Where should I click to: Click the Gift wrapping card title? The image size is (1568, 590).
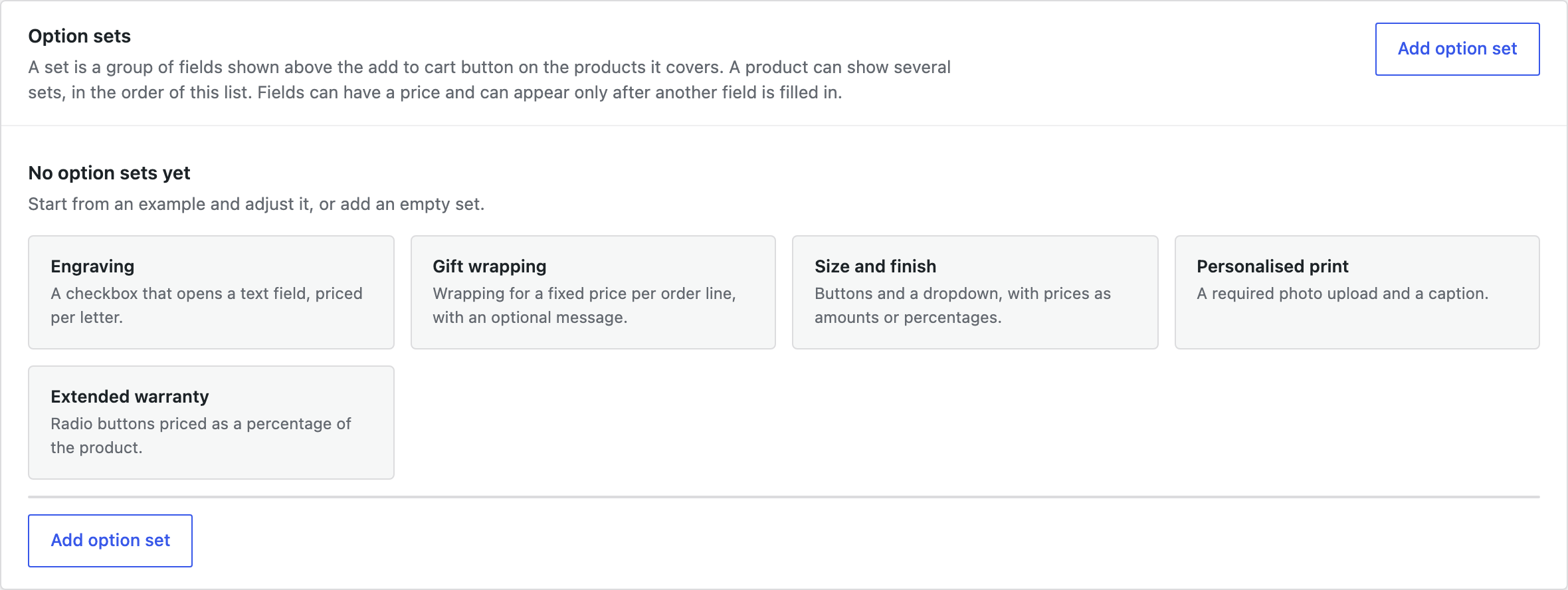pyautogui.click(x=490, y=266)
